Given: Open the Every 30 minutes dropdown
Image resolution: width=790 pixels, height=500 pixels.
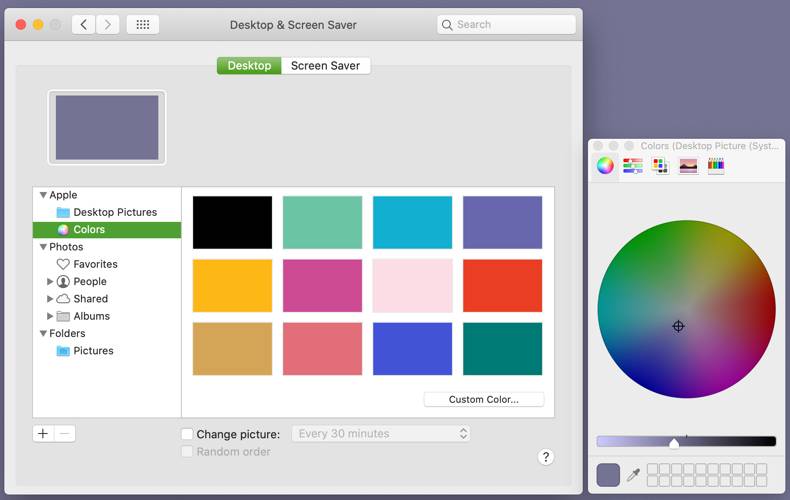Looking at the screenshot, I should pos(381,433).
